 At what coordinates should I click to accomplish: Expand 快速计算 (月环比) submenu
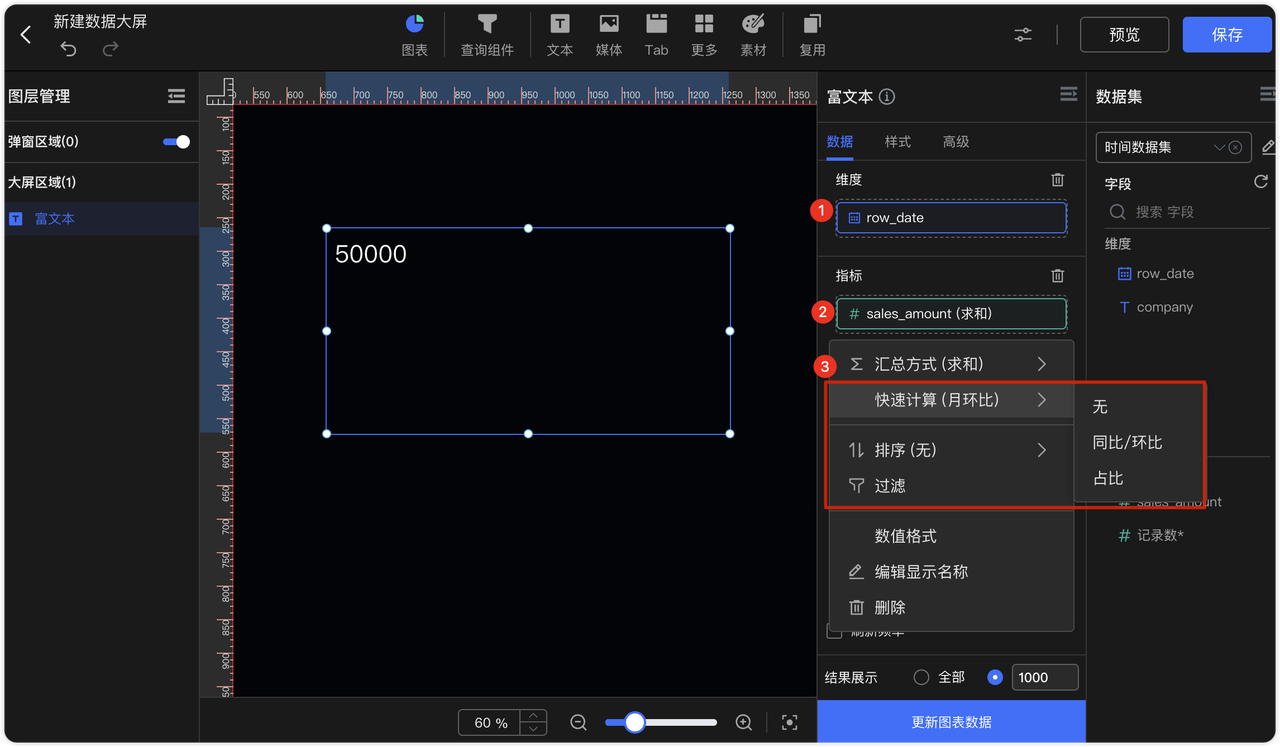(951, 400)
